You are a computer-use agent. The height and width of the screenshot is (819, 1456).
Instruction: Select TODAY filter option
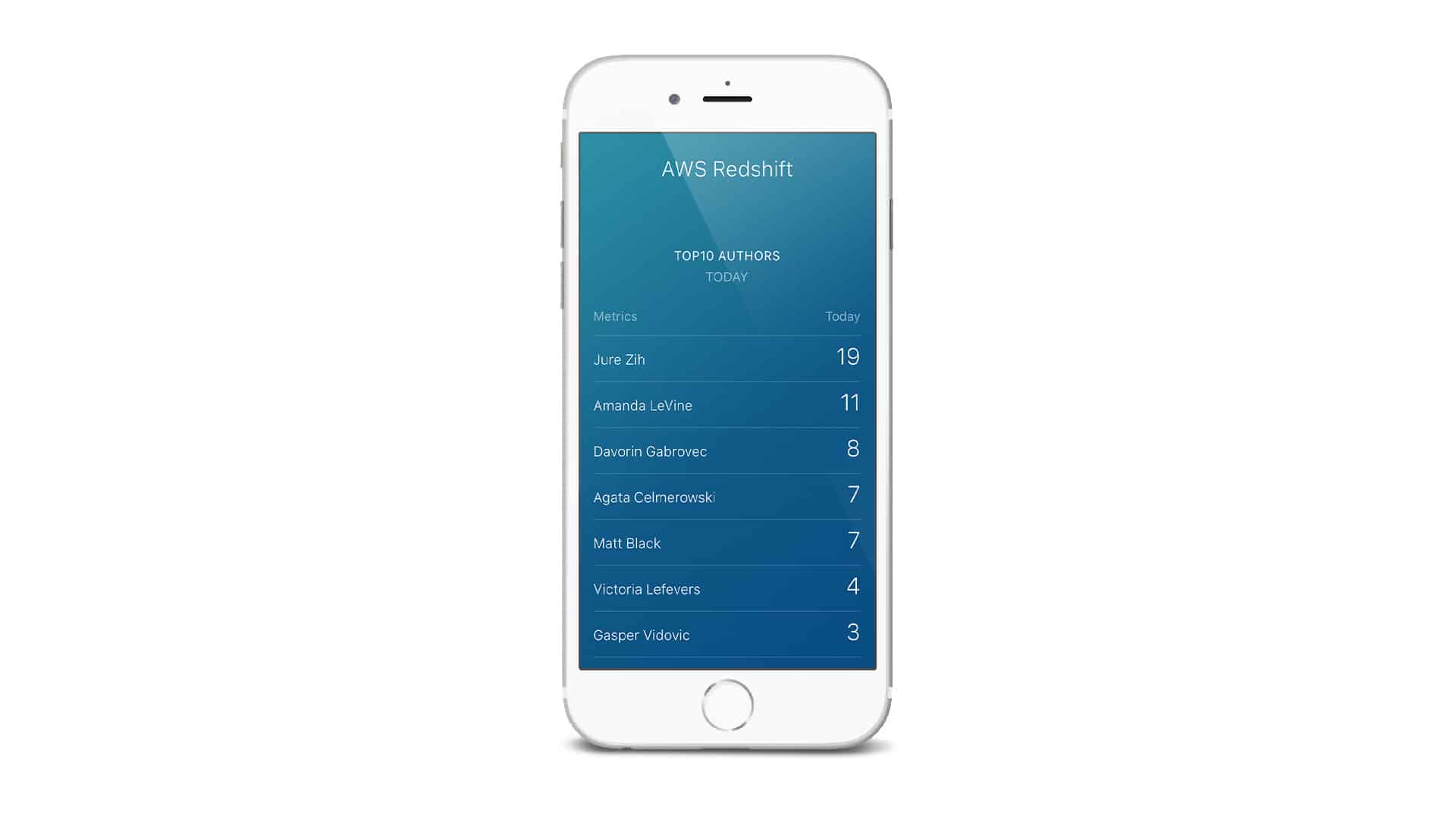tap(727, 276)
